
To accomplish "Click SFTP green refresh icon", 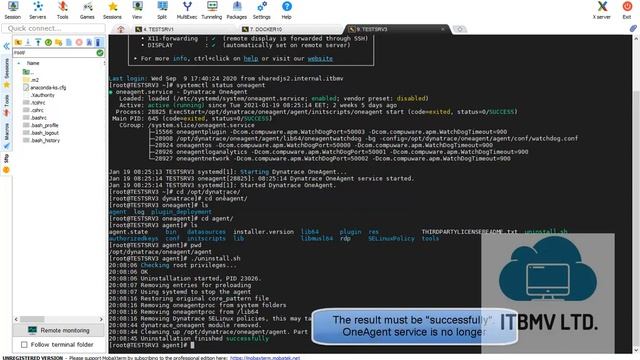I will [x=48, y=42].
